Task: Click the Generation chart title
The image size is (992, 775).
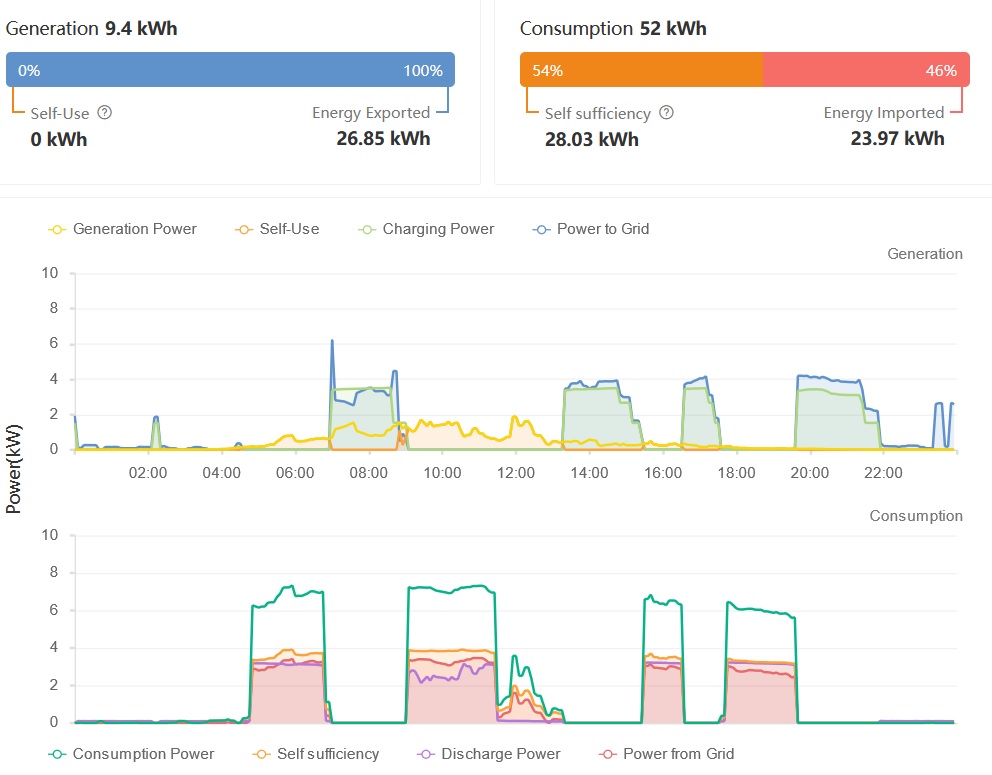Action: pyautogui.click(x=925, y=254)
